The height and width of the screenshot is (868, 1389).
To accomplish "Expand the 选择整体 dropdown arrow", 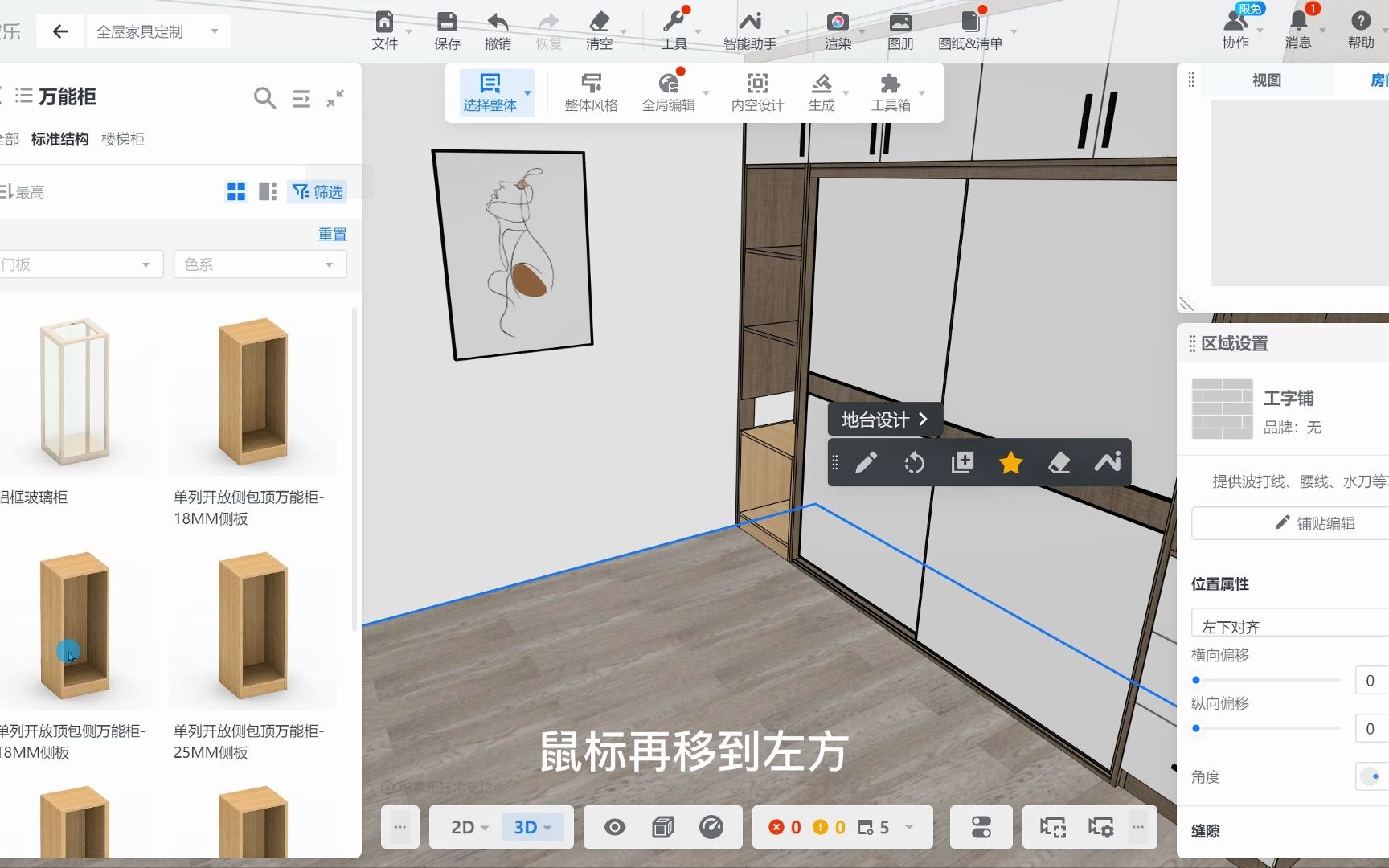I will pyautogui.click(x=527, y=92).
